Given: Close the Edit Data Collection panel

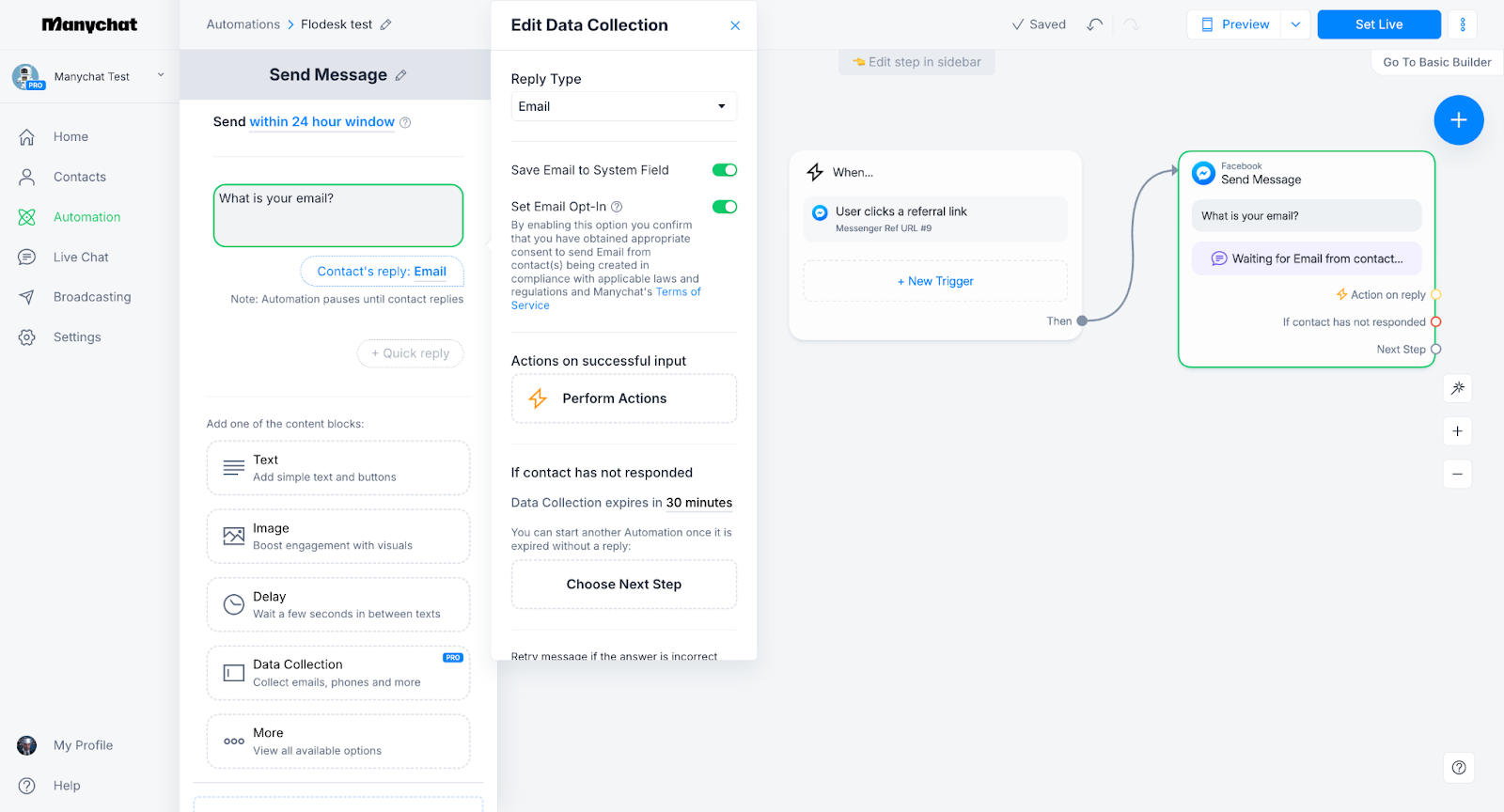Looking at the screenshot, I should click(735, 25).
